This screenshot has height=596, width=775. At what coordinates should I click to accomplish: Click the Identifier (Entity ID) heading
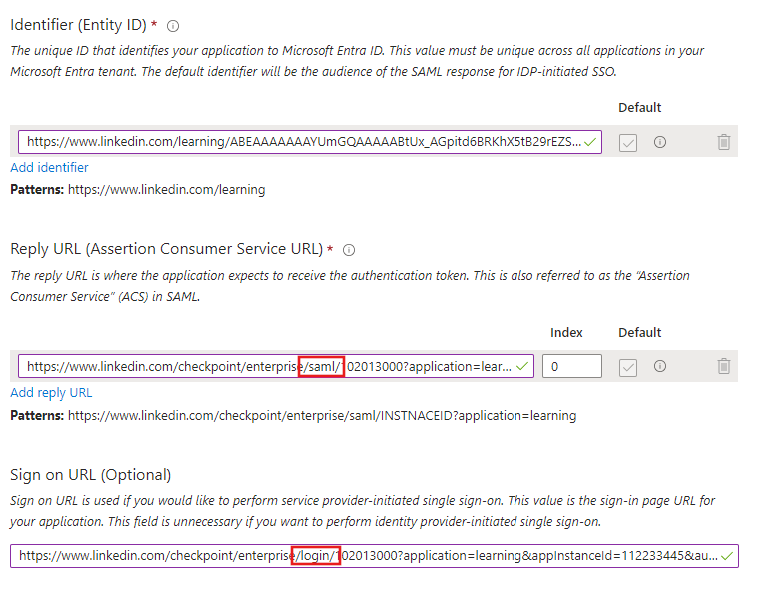[x=79, y=25]
